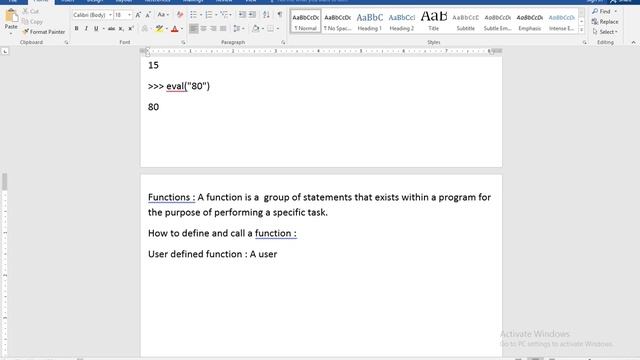
Task: Click the text 'eval("80")' in document
Action: click(188, 86)
